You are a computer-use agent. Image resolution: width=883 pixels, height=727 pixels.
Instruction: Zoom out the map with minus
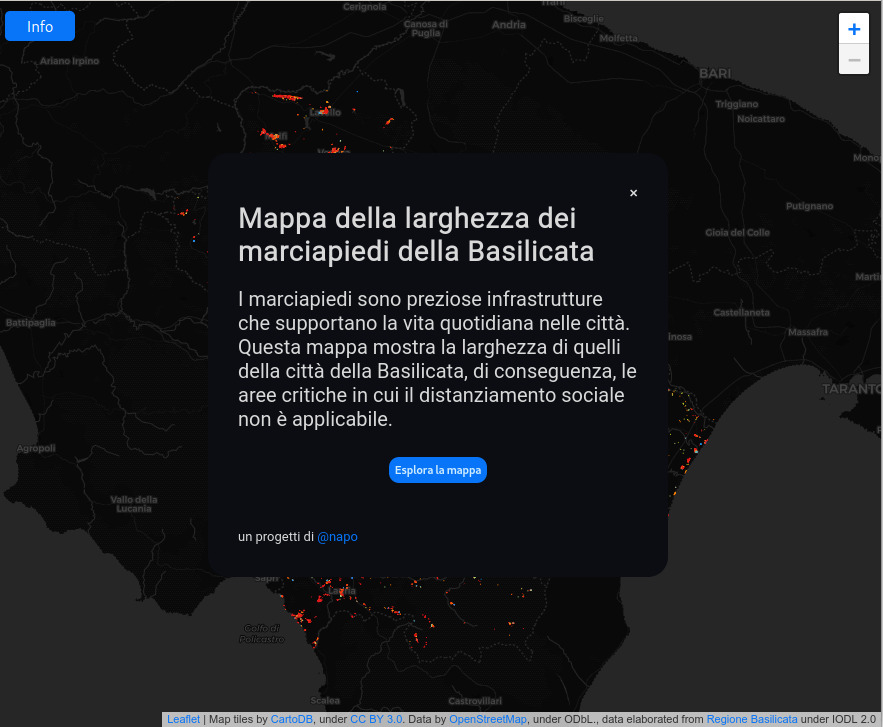tap(854, 59)
